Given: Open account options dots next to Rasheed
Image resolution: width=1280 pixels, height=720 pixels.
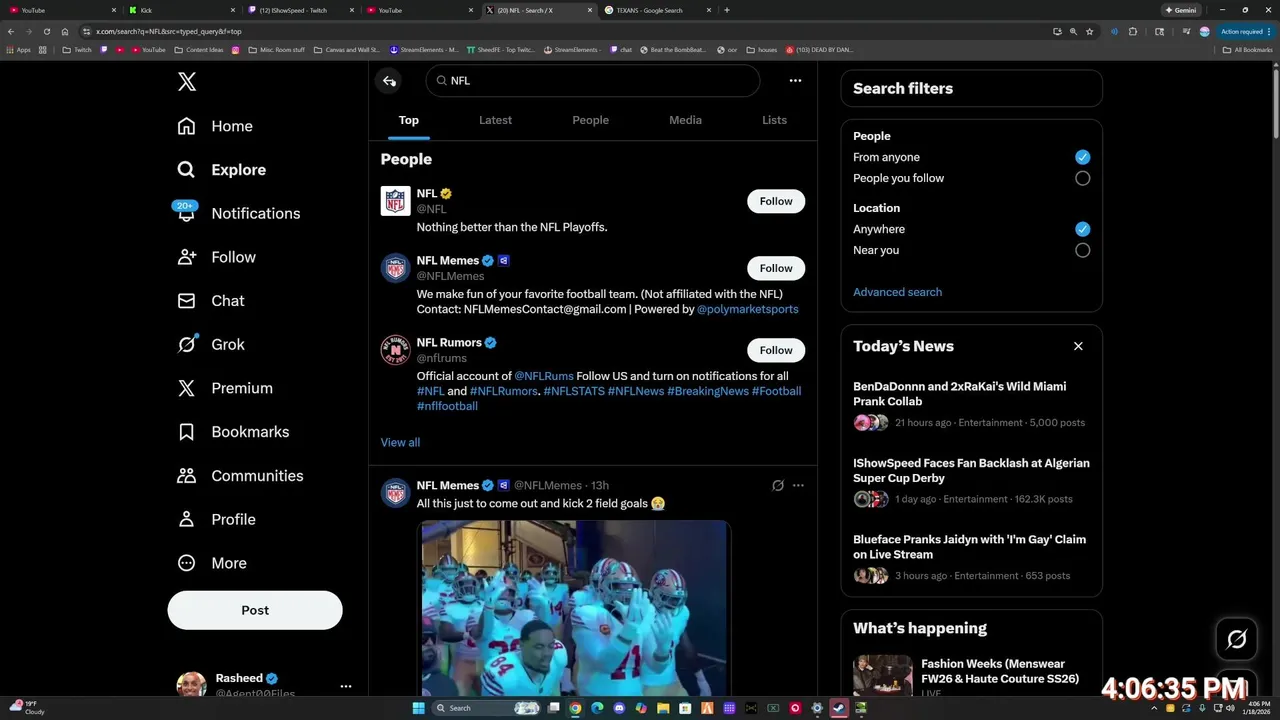Looking at the screenshot, I should (345, 686).
